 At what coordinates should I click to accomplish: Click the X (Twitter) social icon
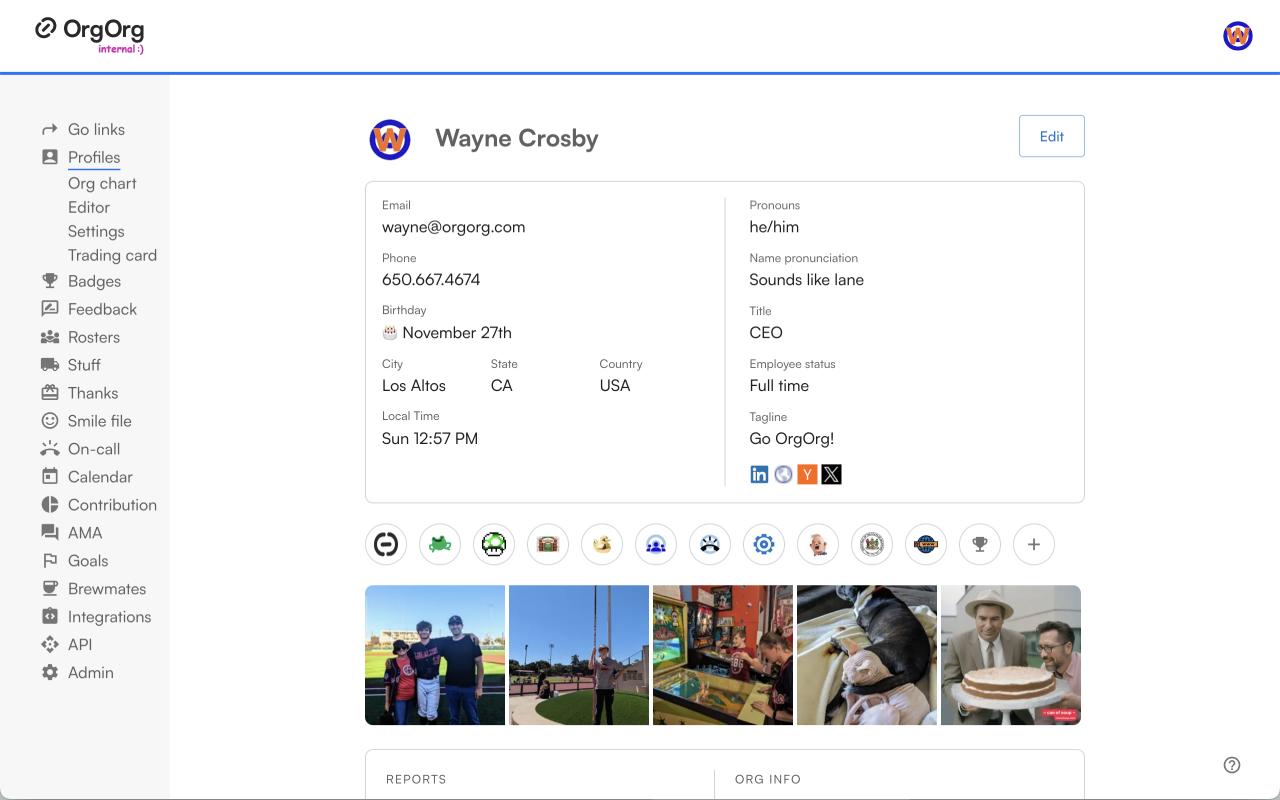[831, 474]
